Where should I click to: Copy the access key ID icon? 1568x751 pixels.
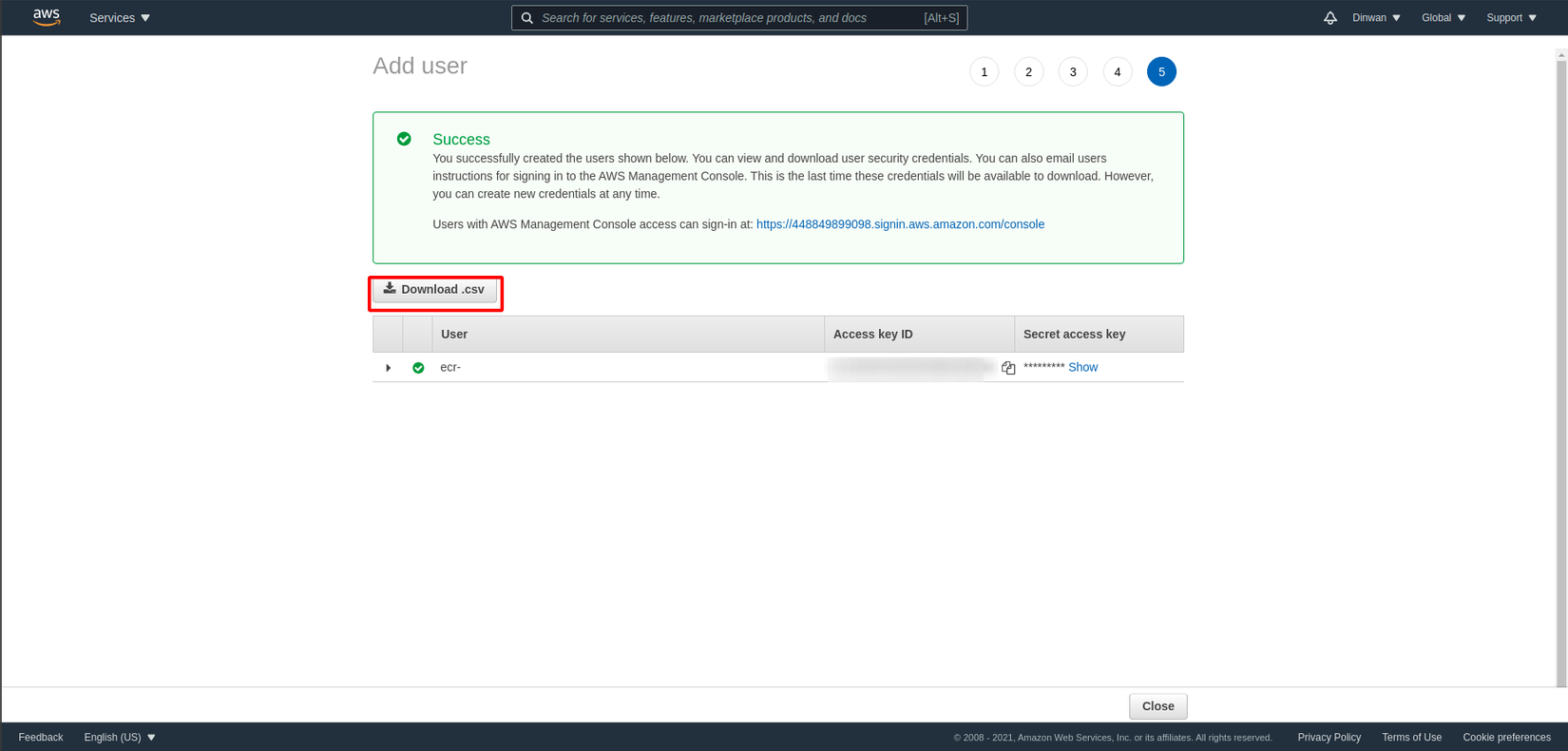tap(1008, 368)
